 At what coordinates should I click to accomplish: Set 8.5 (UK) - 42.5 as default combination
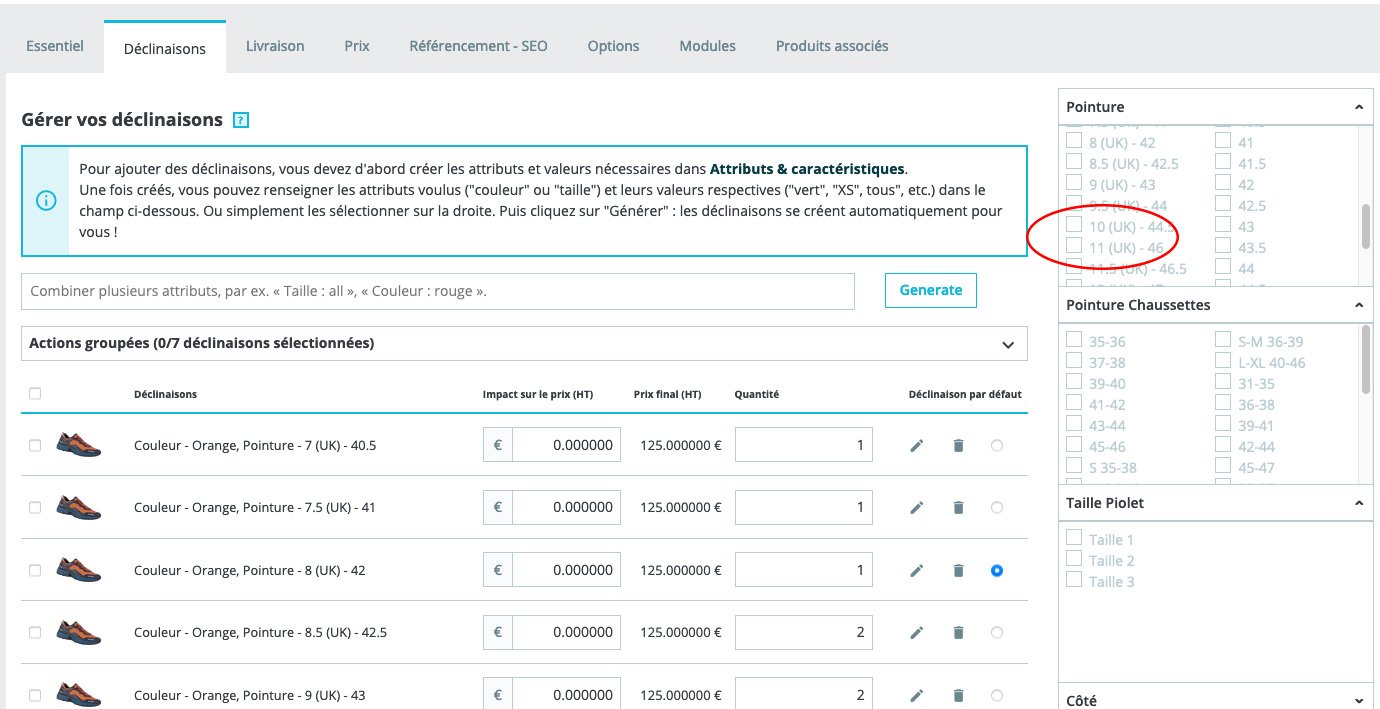point(997,633)
